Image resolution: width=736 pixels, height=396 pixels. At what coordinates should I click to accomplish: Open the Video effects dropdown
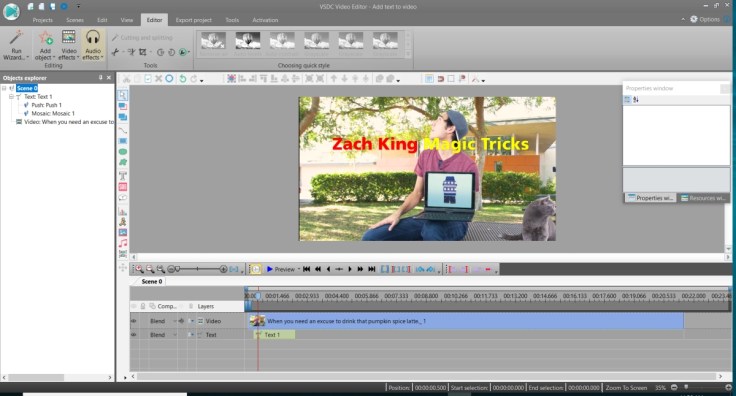(x=69, y=45)
